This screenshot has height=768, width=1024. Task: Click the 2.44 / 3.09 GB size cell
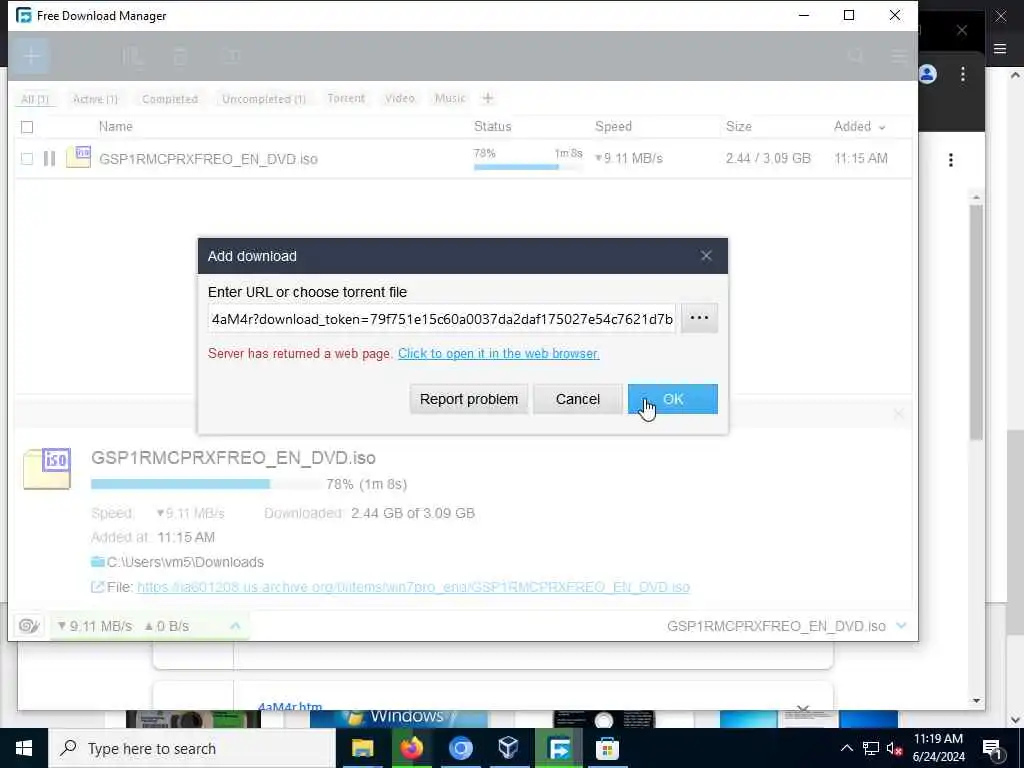[x=768, y=159]
